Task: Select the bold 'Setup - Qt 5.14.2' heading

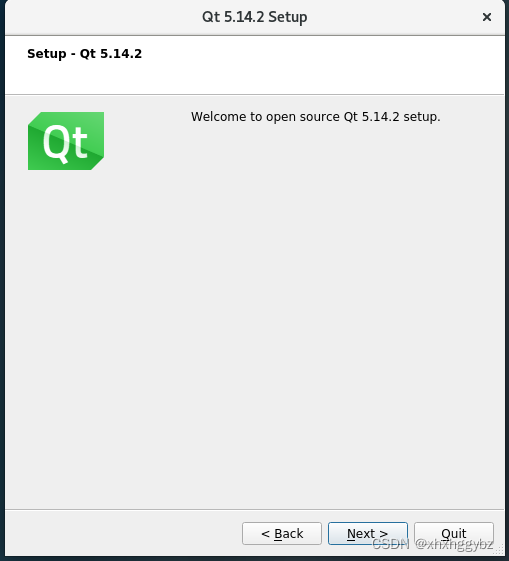Action: 84,54
